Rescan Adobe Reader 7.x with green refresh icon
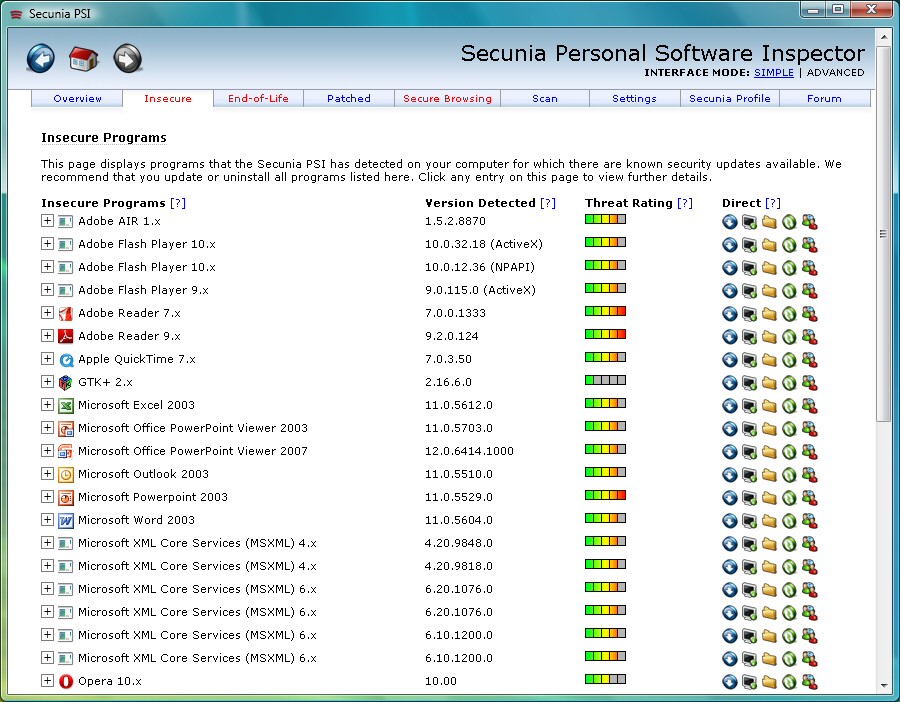Screen dimensions: 900x702 point(789,313)
